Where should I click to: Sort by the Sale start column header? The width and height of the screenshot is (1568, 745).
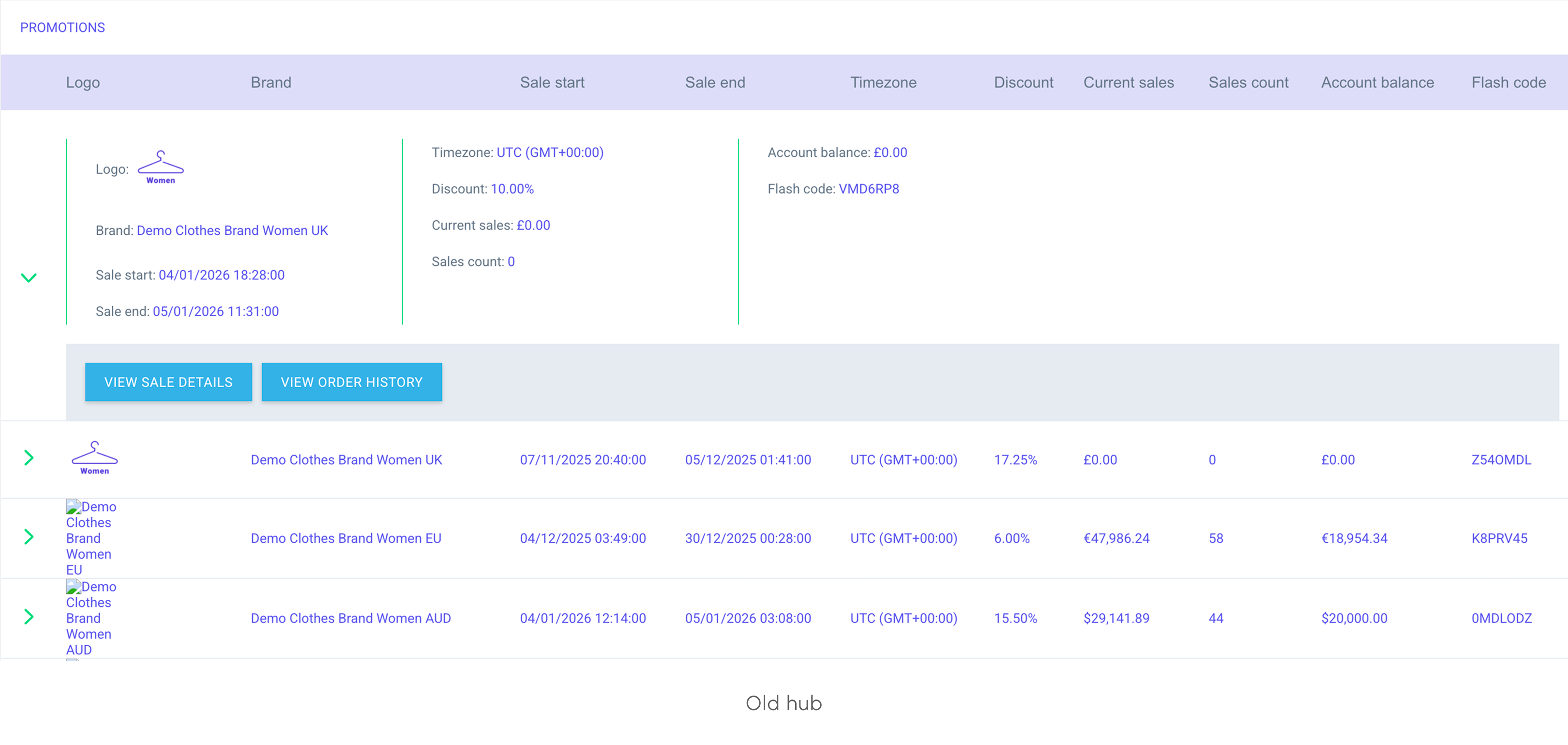click(x=552, y=82)
